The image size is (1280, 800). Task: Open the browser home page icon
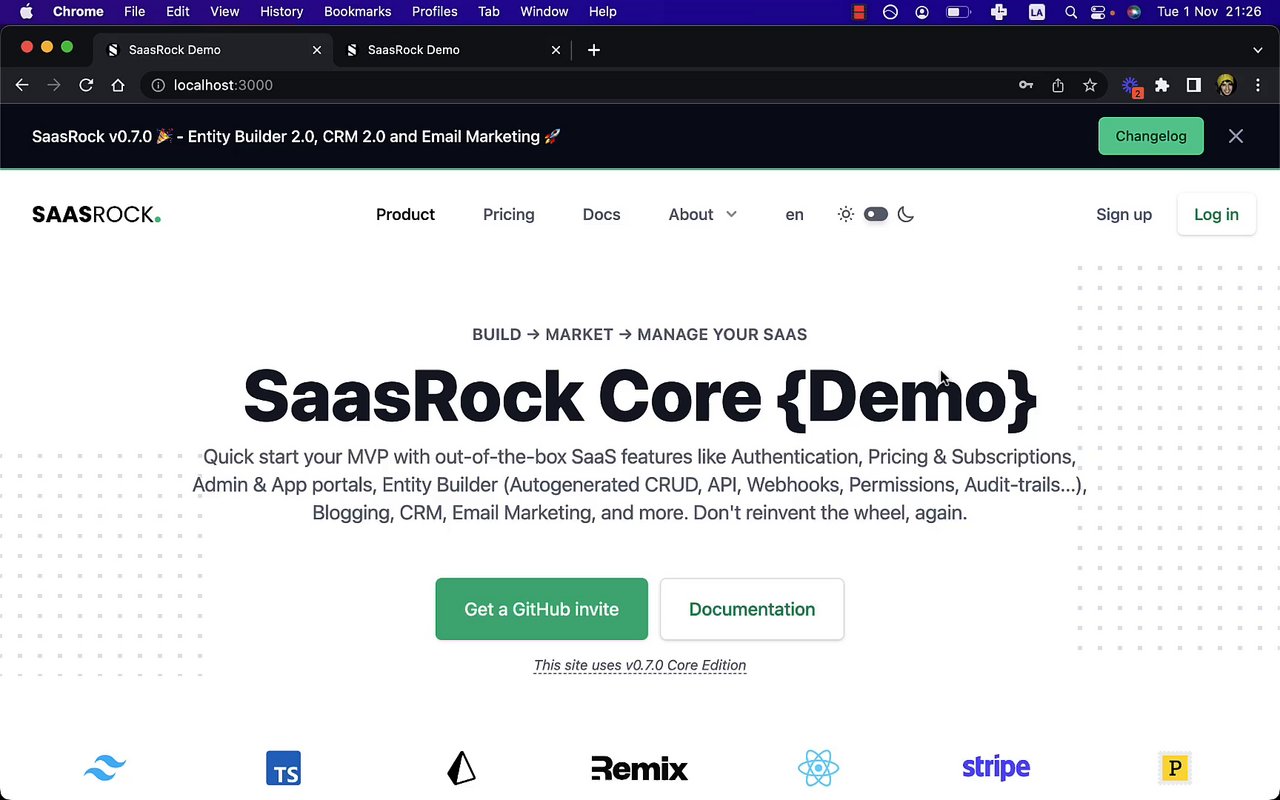pyautogui.click(x=118, y=85)
